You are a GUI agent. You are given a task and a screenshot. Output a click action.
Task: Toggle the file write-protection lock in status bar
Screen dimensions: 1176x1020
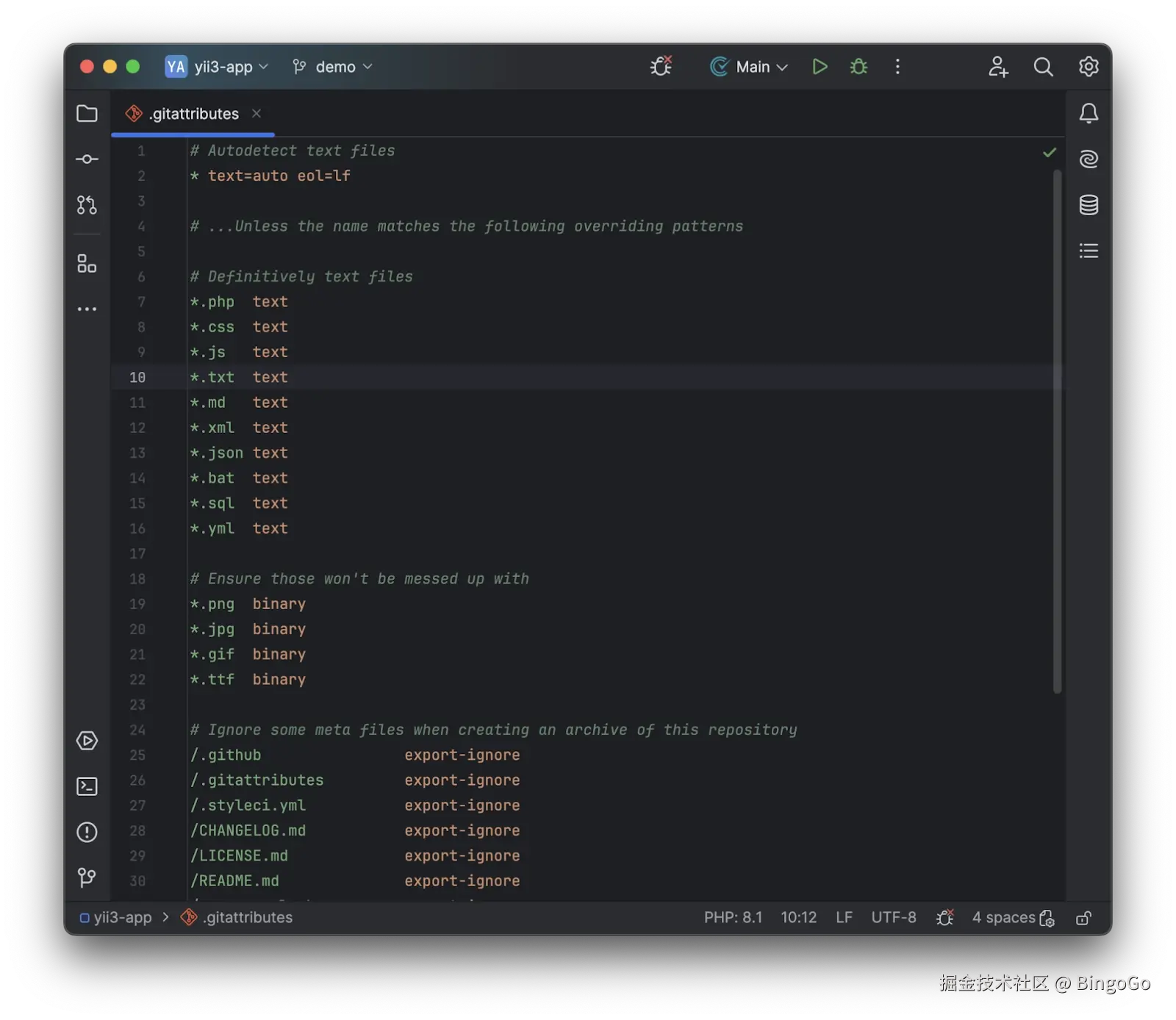click(1084, 917)
